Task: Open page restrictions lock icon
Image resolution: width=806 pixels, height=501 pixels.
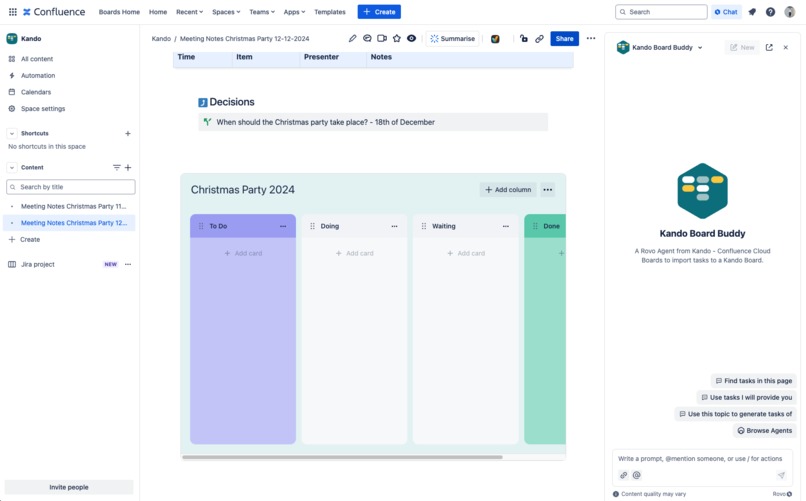Action: pyautogui.click(x=523, y=39)
